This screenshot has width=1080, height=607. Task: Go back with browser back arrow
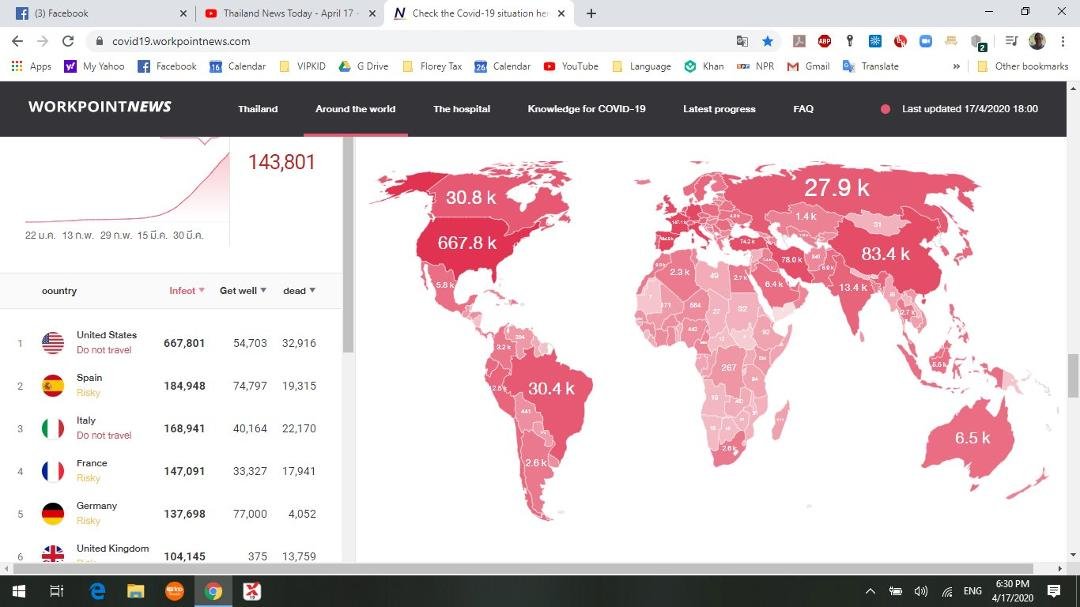(17, 41)
